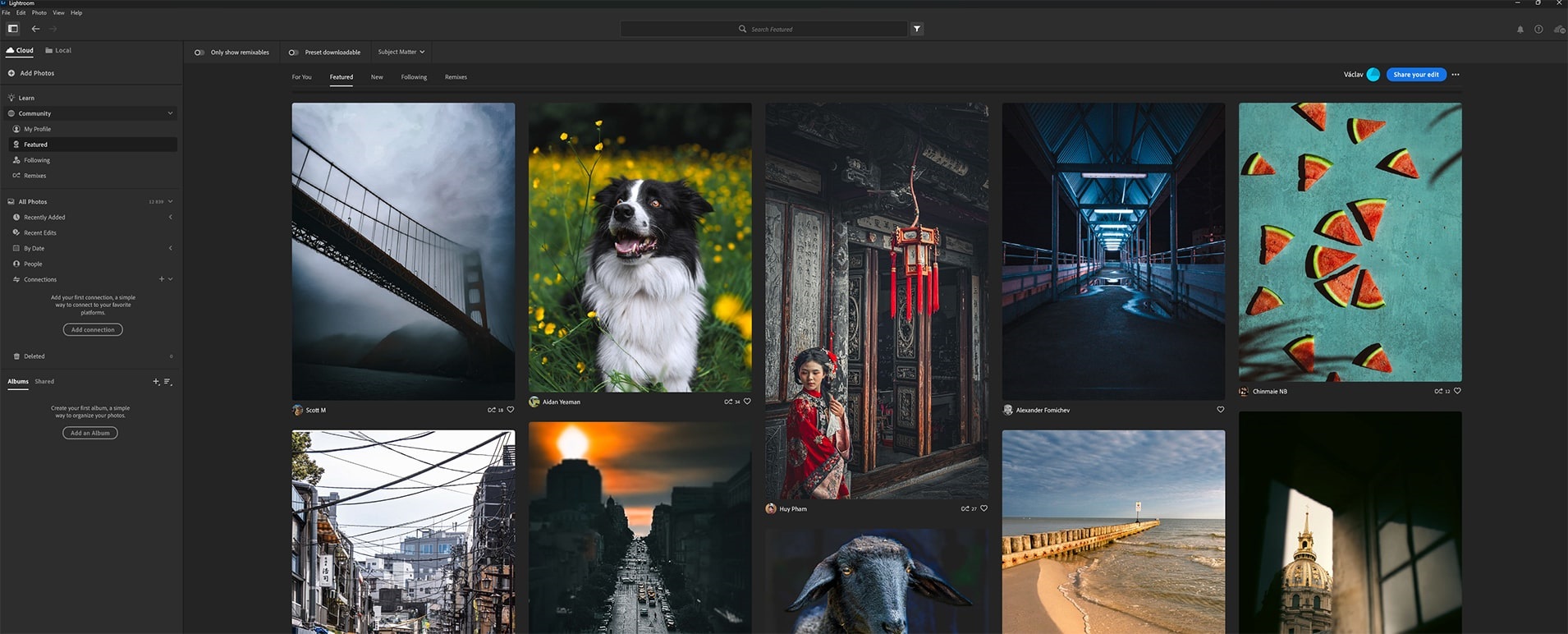Viewport: 1568px width, 634px height.
Task: Click remix icon on Chinmaie NB's photo
Action: tap(1438, 391)
